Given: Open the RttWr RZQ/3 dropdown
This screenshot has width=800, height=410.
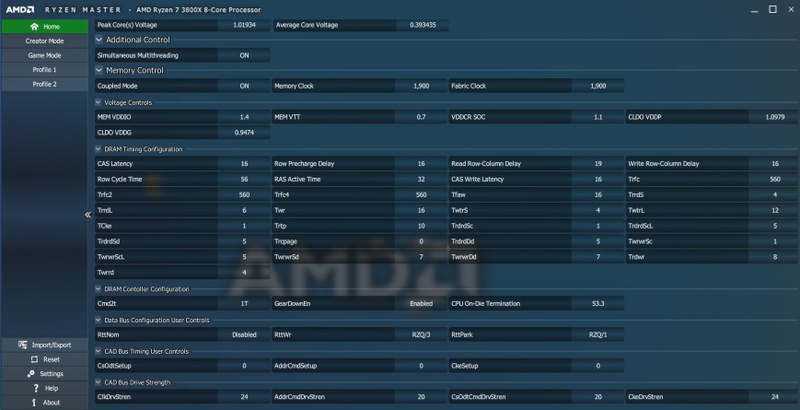Looking at the screenshot, I should 421,335.
